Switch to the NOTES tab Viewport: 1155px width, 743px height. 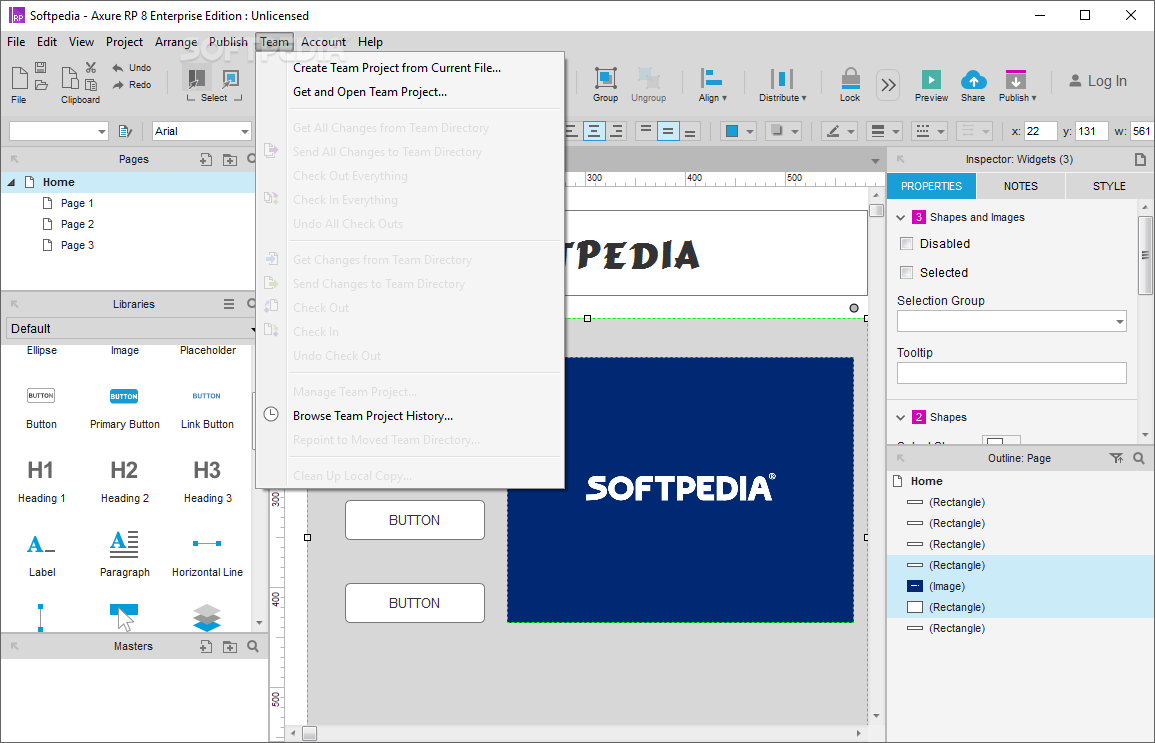(1020, 186)
